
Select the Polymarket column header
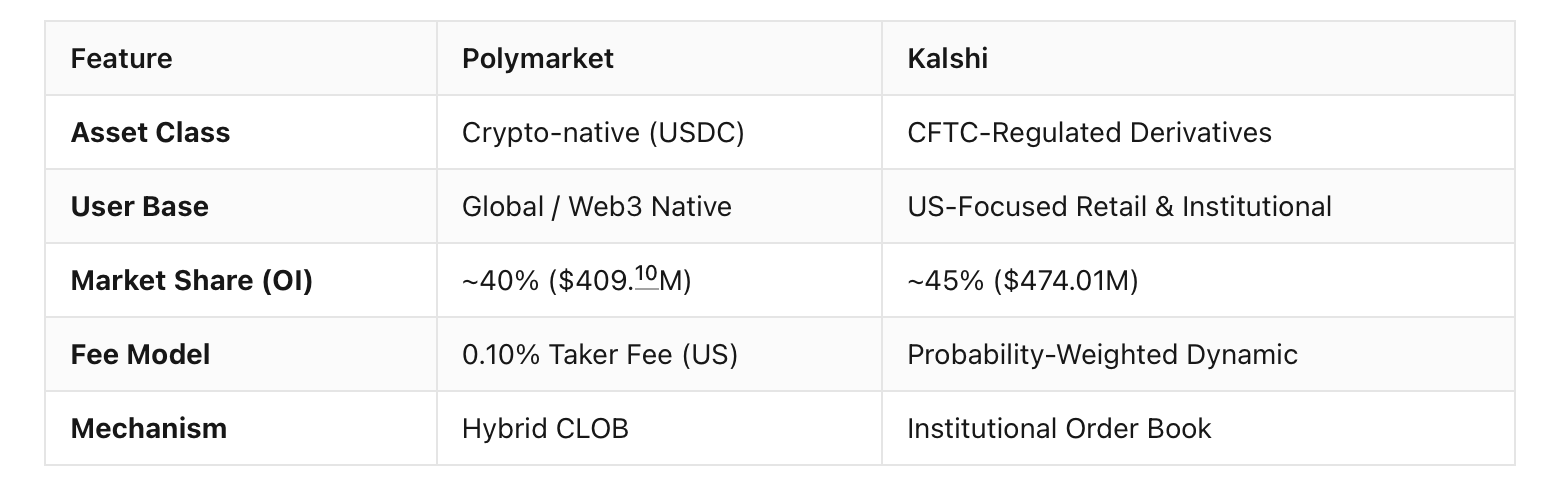[538, 58]
